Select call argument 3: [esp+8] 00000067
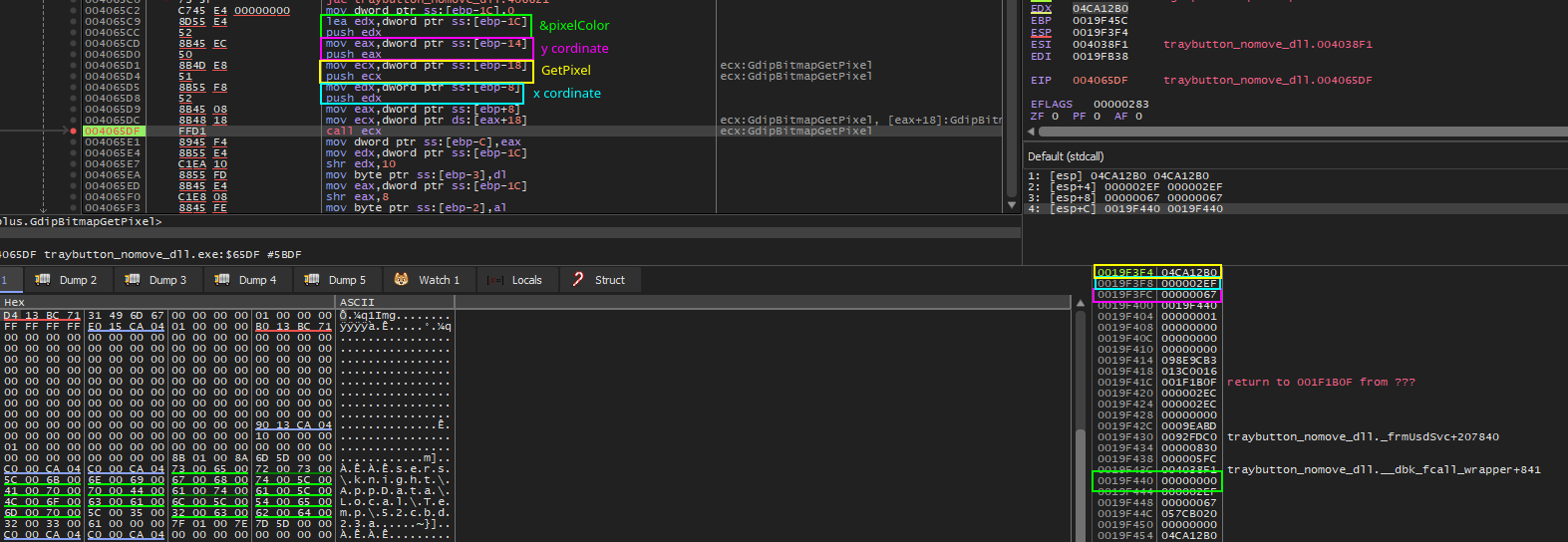 tap(1124, 197)
